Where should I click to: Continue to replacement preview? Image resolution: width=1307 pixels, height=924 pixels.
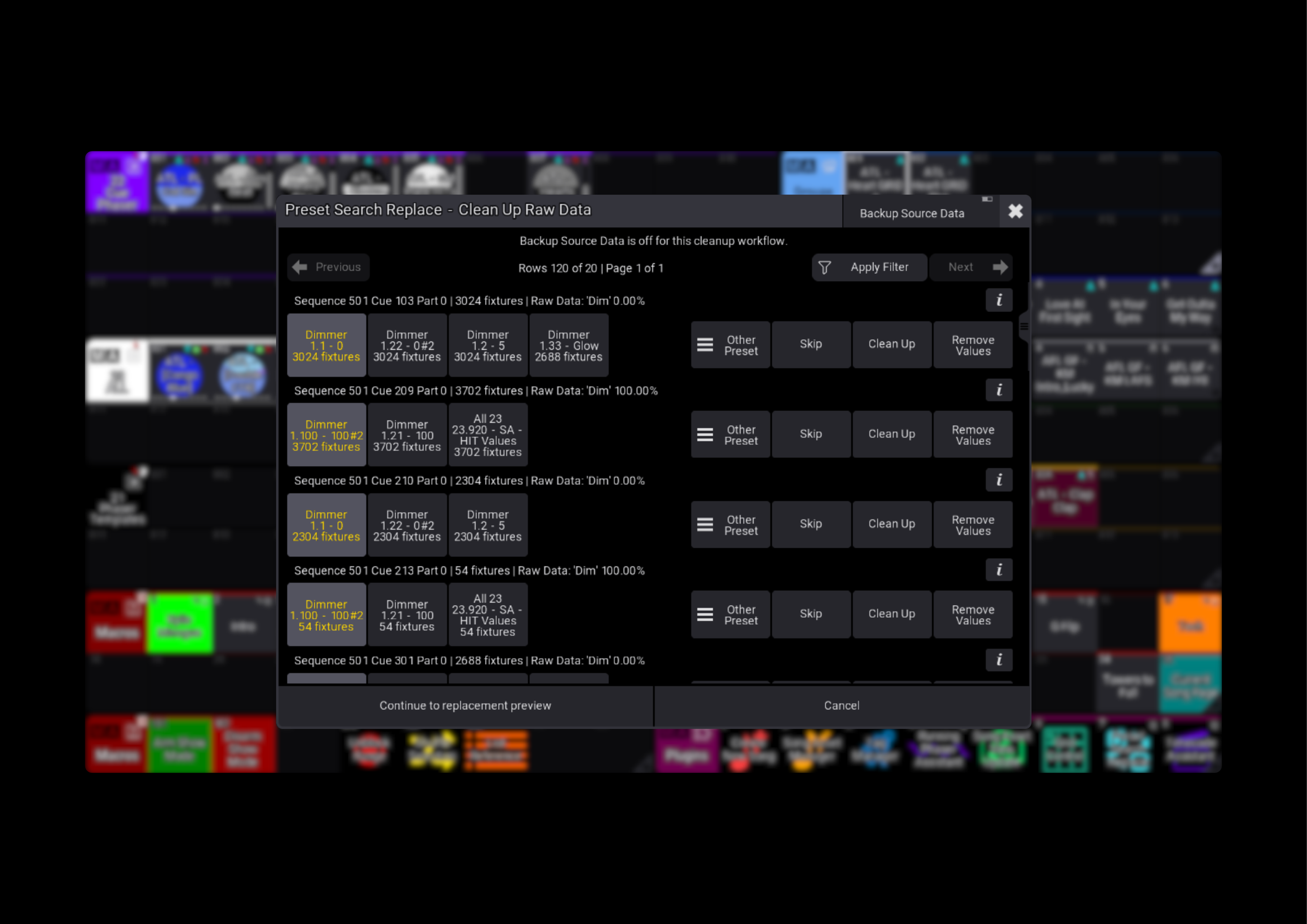[465, 706]
